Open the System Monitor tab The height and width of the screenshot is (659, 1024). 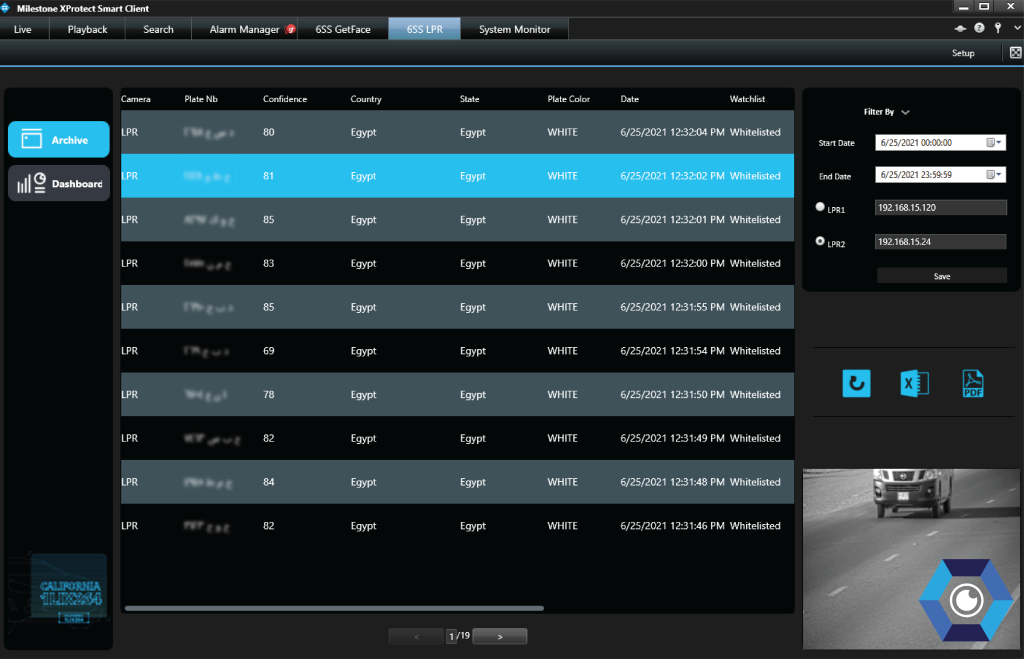coord(515,29)
